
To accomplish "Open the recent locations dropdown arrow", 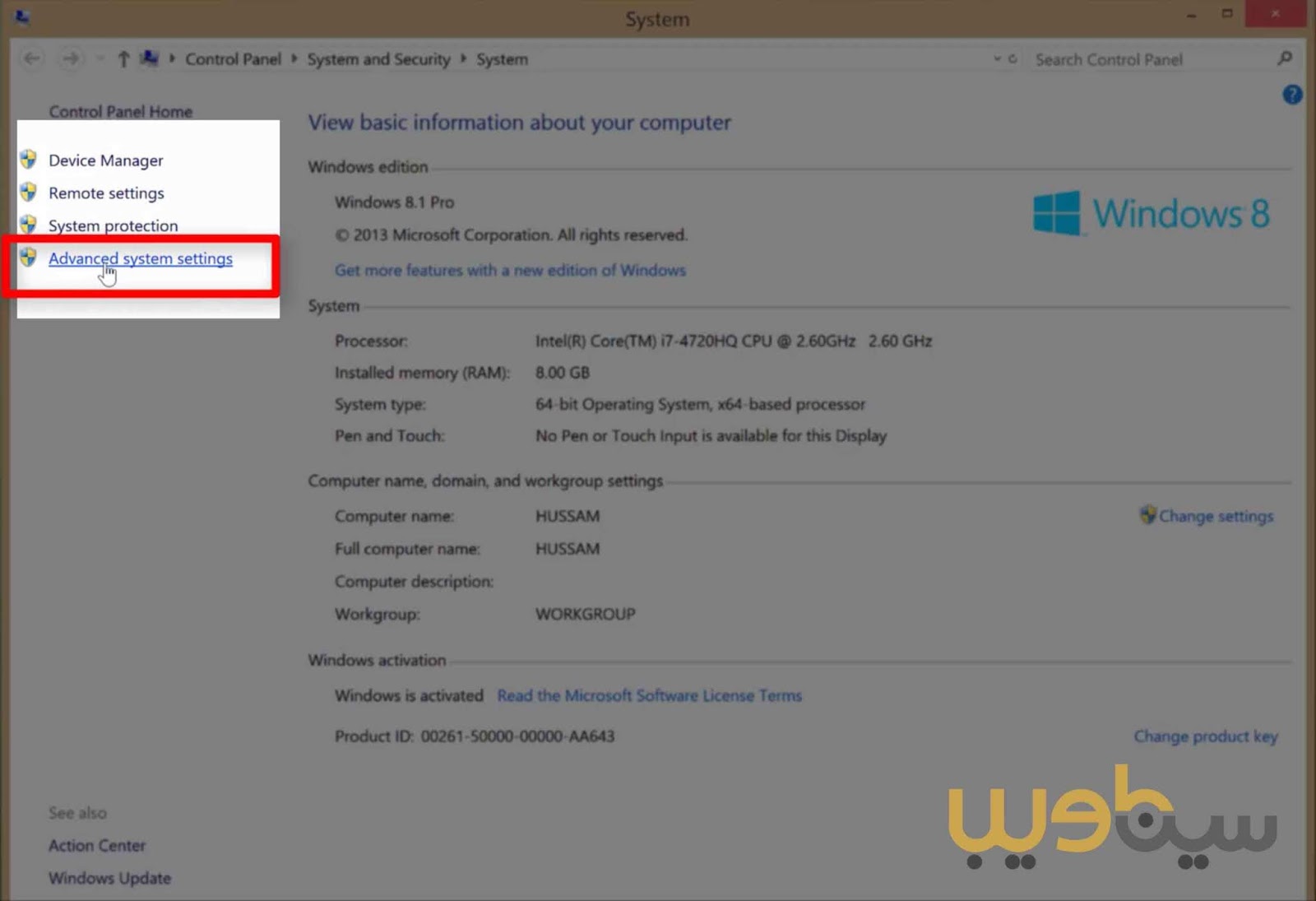I will point(100,58).
